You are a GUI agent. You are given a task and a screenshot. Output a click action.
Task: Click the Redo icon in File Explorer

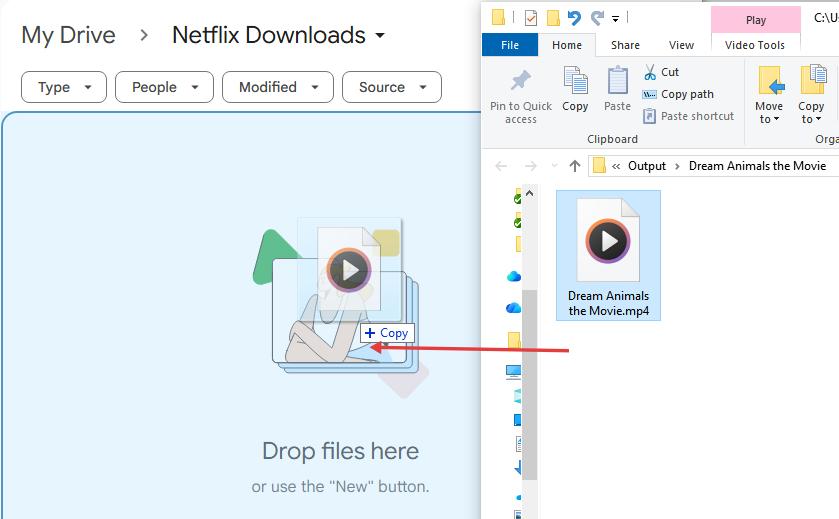[x=597, y=18]
